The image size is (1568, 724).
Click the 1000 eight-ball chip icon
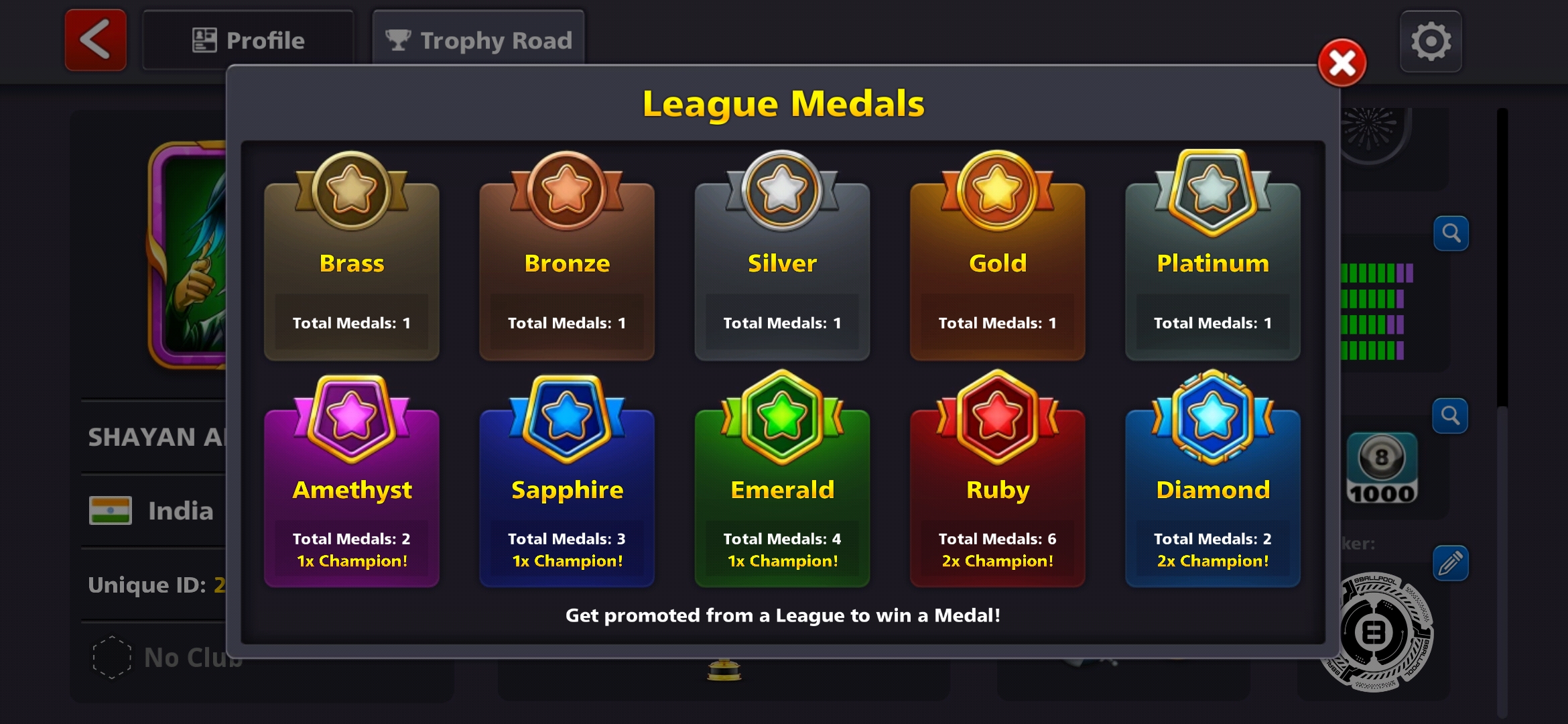tap(1382, 468)
